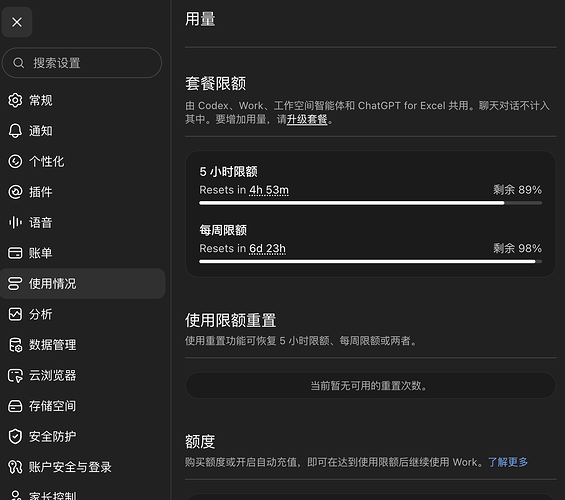Open 云浏览器 icon section
The width and height of the screenshot is (565, 500).
click(15, 375)
